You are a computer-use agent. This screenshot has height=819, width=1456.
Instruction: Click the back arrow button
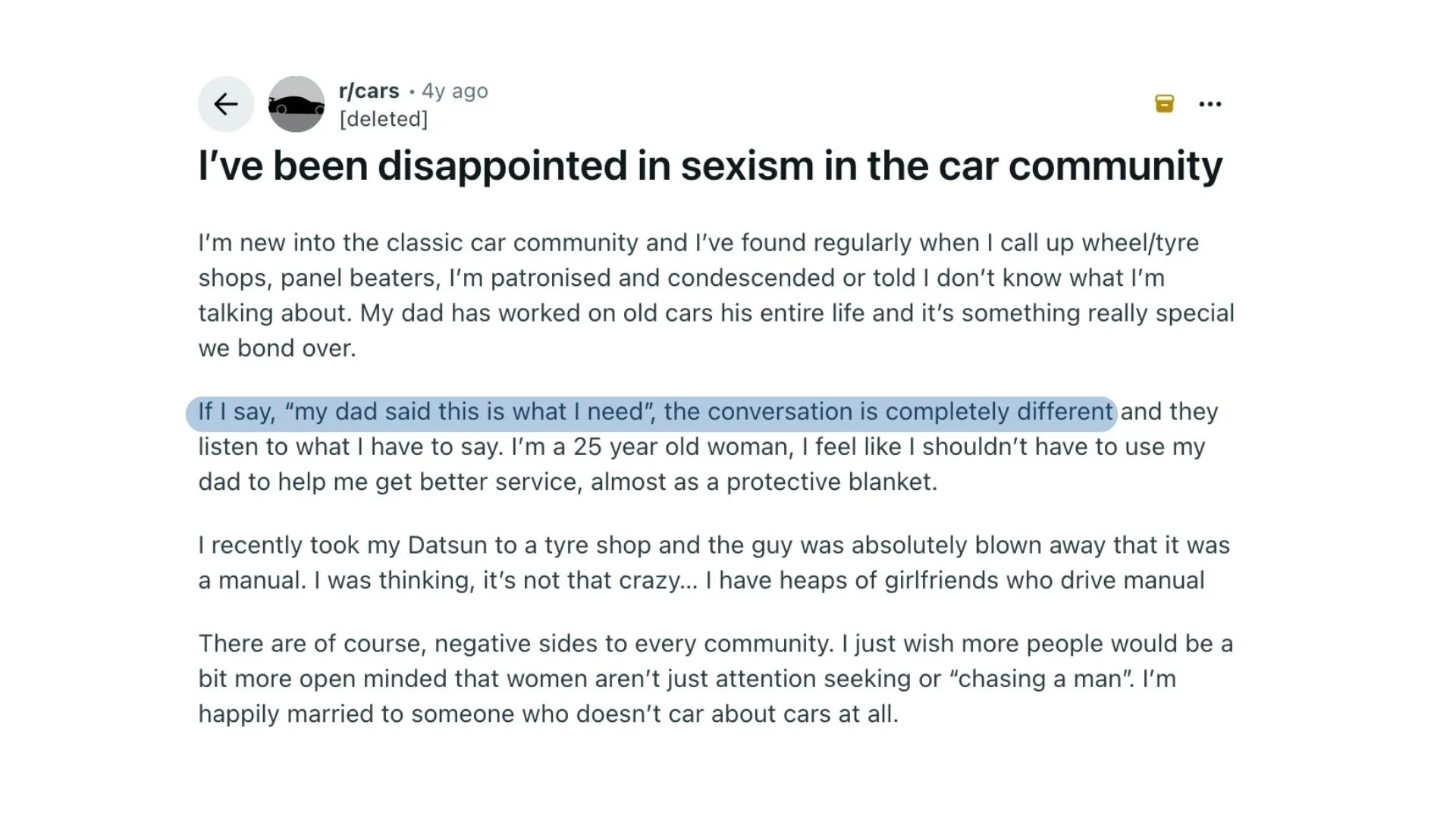coord(226,104)
